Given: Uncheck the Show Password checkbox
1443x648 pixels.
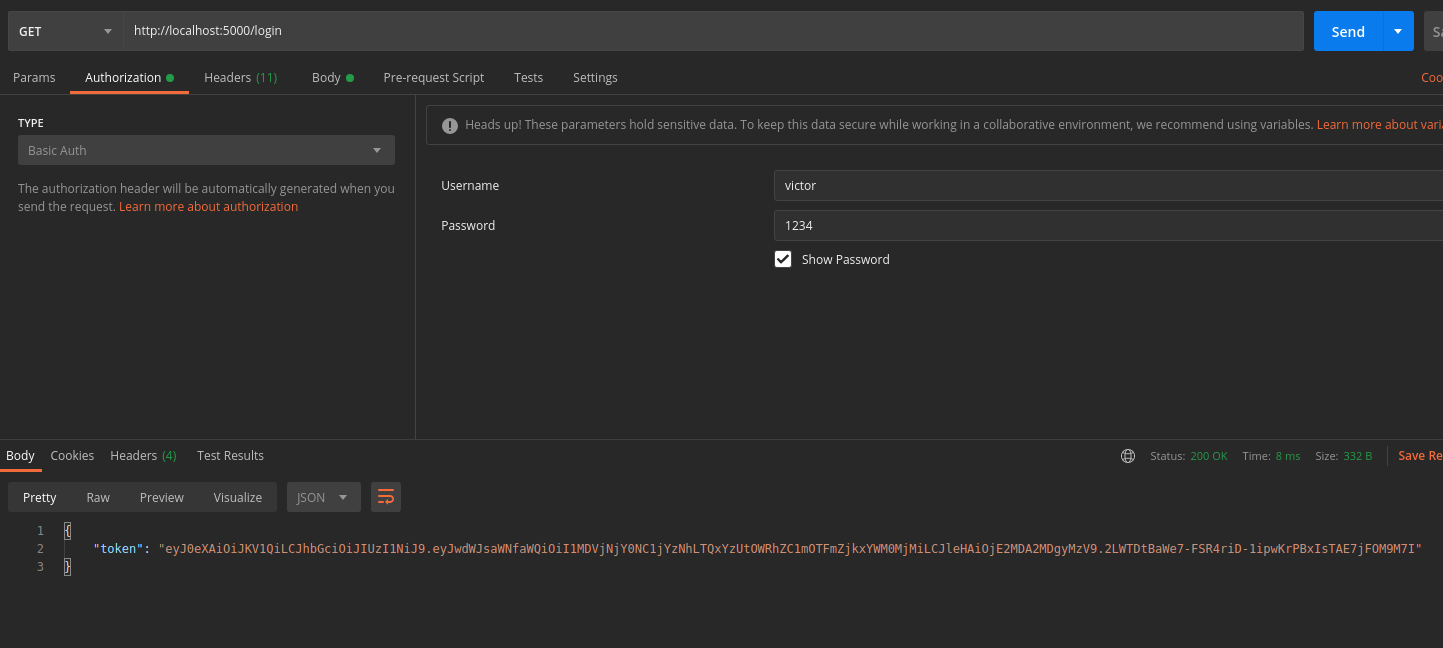Looking at the screenshot, I should 783,259.
